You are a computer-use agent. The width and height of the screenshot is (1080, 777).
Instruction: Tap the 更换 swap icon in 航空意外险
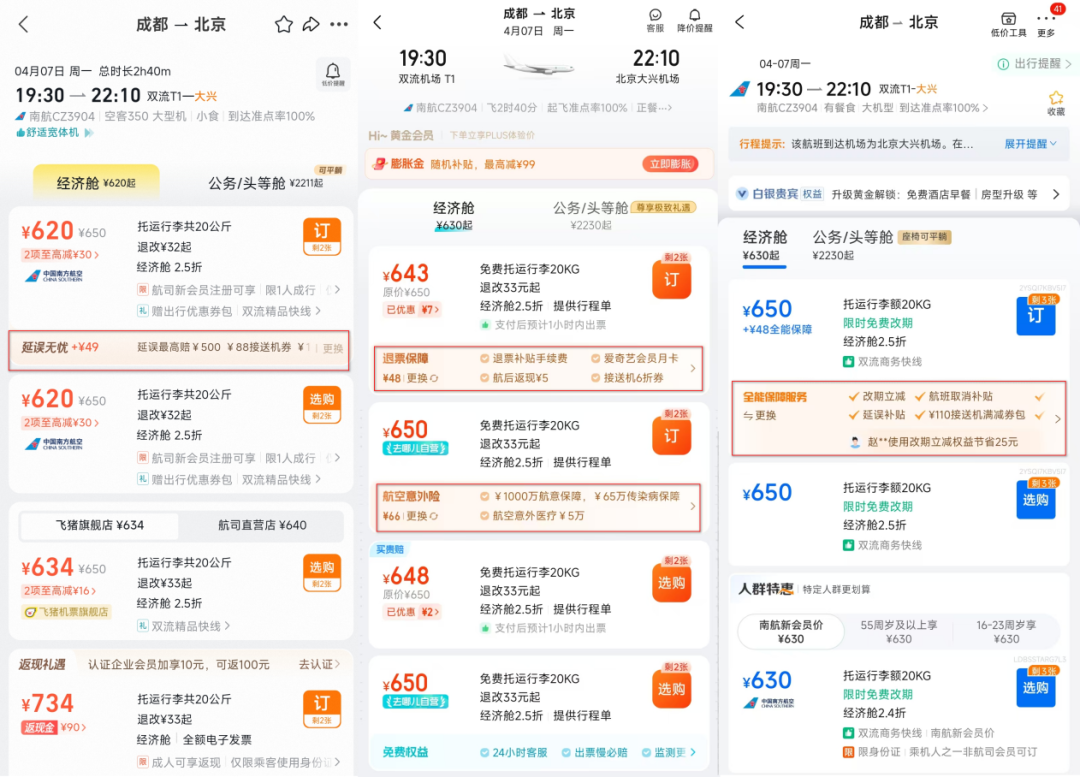434,516
